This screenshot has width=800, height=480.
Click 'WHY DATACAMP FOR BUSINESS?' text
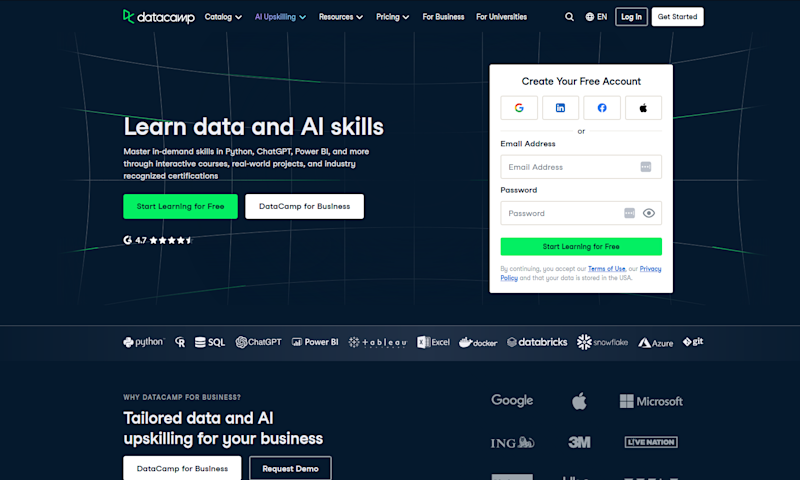[182, 397]
